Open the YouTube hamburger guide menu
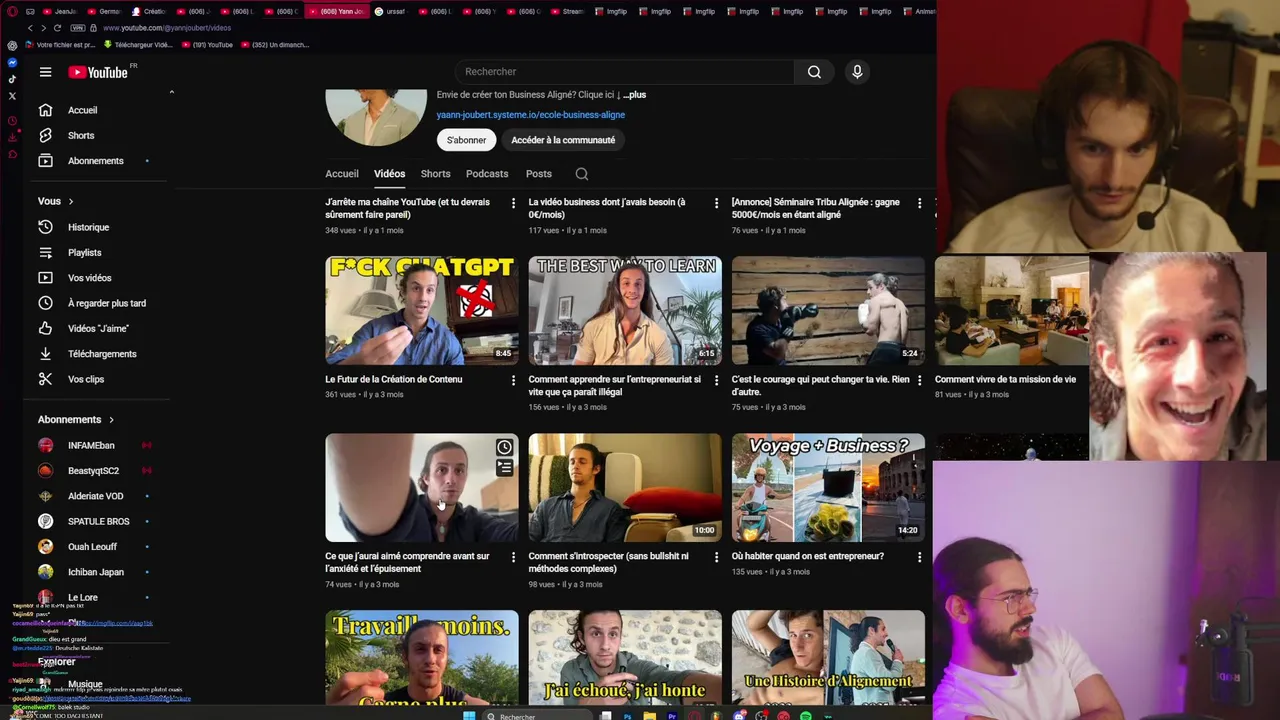Screen dimensions: 1280x720 [x=45, y=72]
